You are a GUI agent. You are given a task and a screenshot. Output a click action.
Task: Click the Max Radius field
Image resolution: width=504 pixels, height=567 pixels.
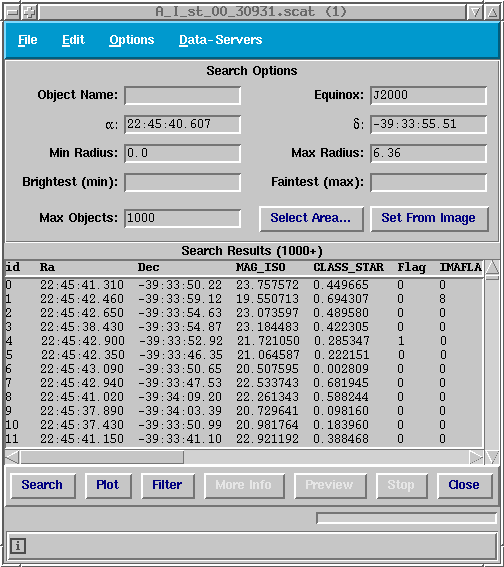[x=428, y=153]
